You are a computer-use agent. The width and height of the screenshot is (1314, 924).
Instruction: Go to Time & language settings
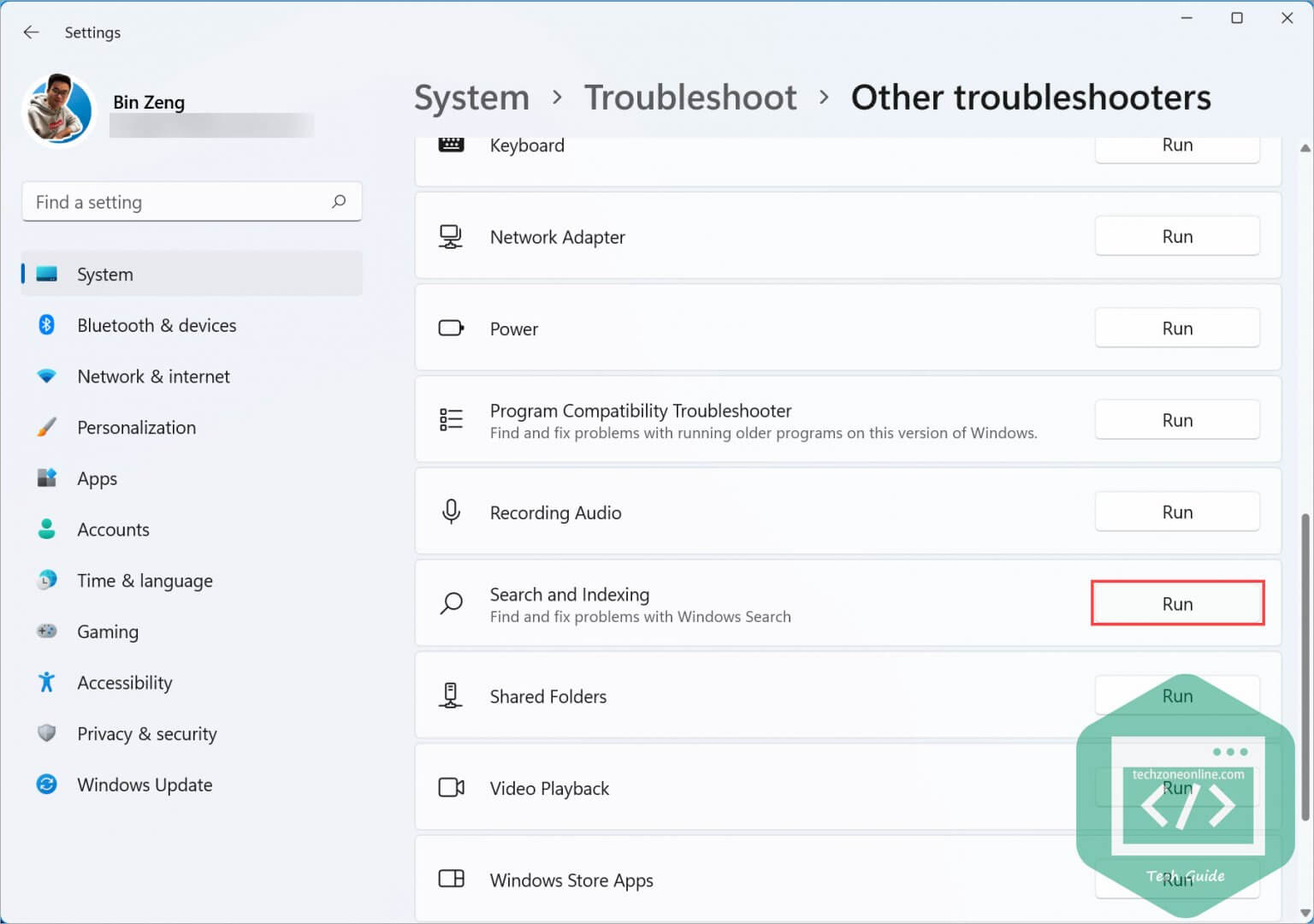[145, 580]
